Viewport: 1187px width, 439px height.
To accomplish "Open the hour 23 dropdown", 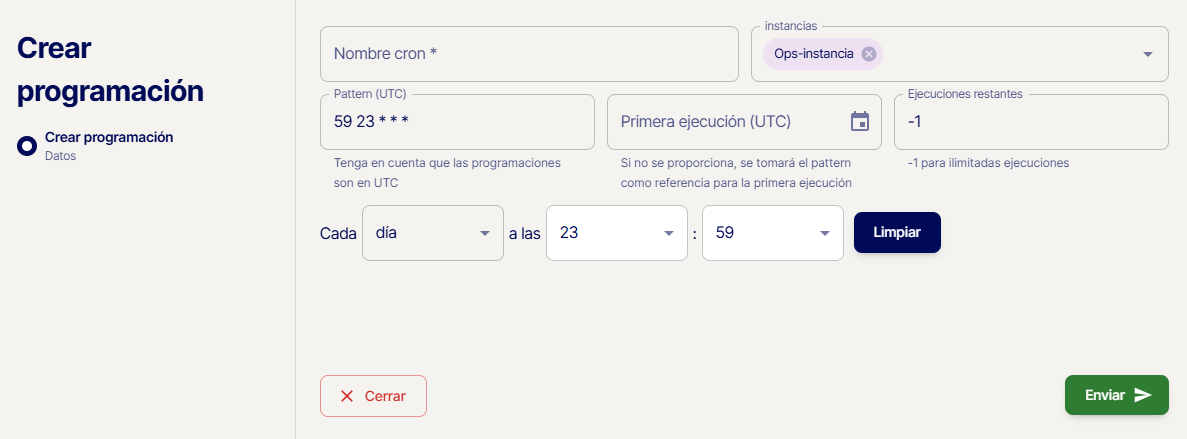I will 616,233.
